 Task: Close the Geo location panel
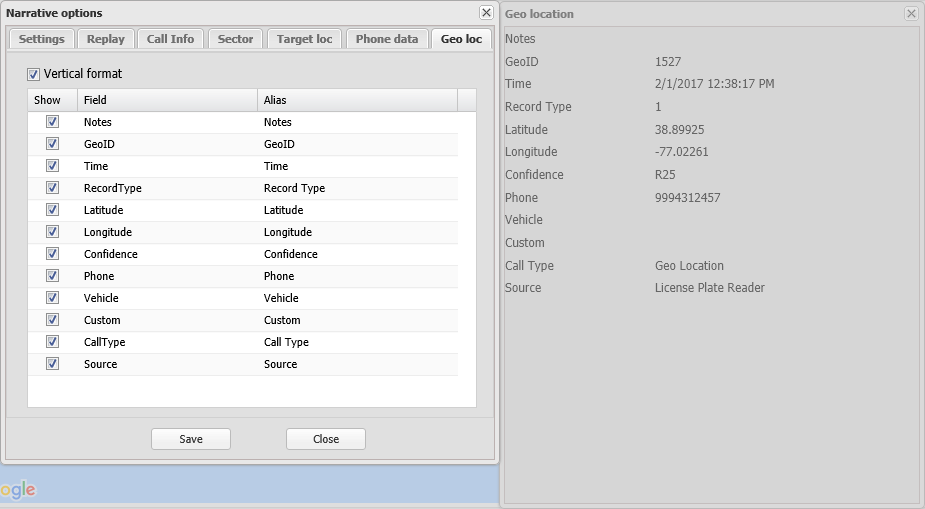pyautogui.click(x=911, y=14)
